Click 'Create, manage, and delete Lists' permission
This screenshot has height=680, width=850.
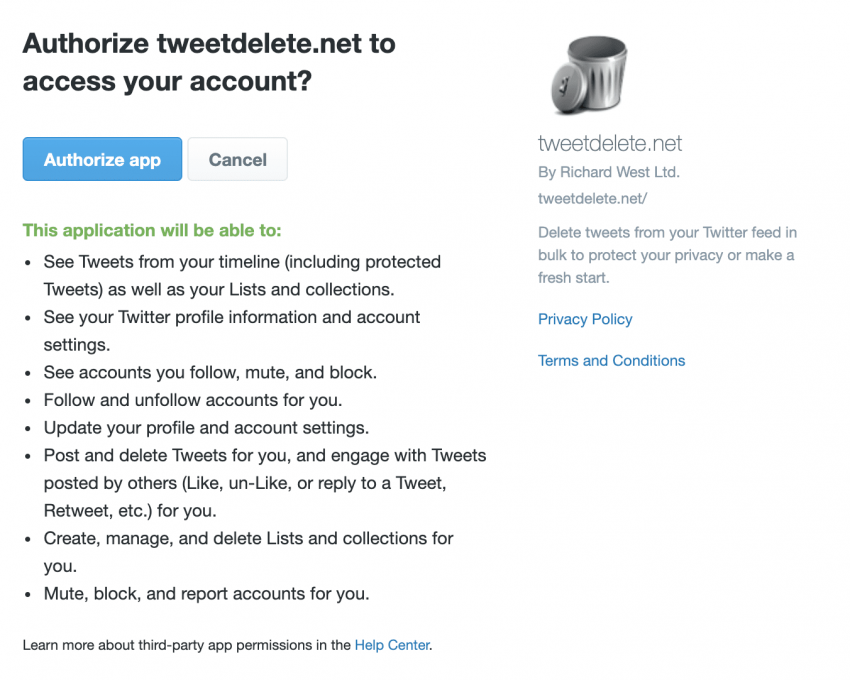coord(248,538)
